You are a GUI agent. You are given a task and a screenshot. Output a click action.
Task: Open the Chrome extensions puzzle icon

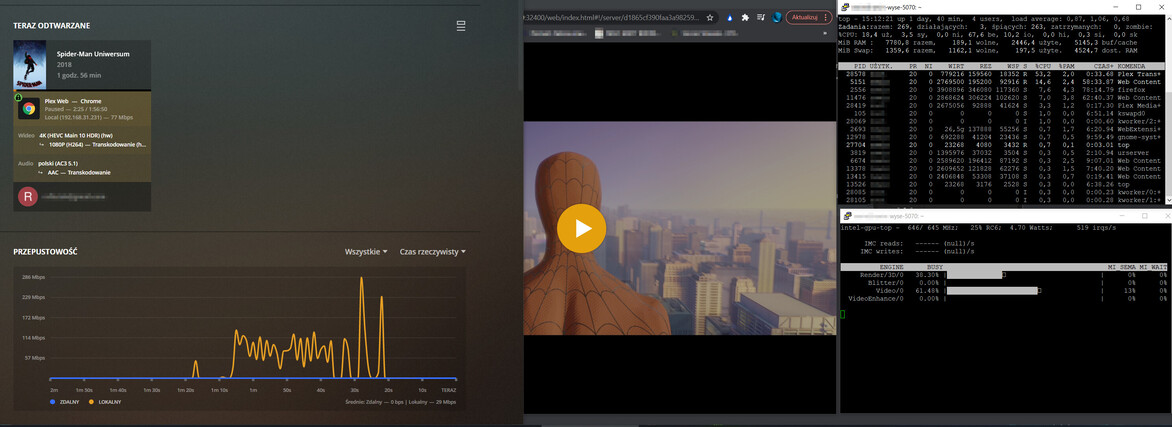pos(745,18)
